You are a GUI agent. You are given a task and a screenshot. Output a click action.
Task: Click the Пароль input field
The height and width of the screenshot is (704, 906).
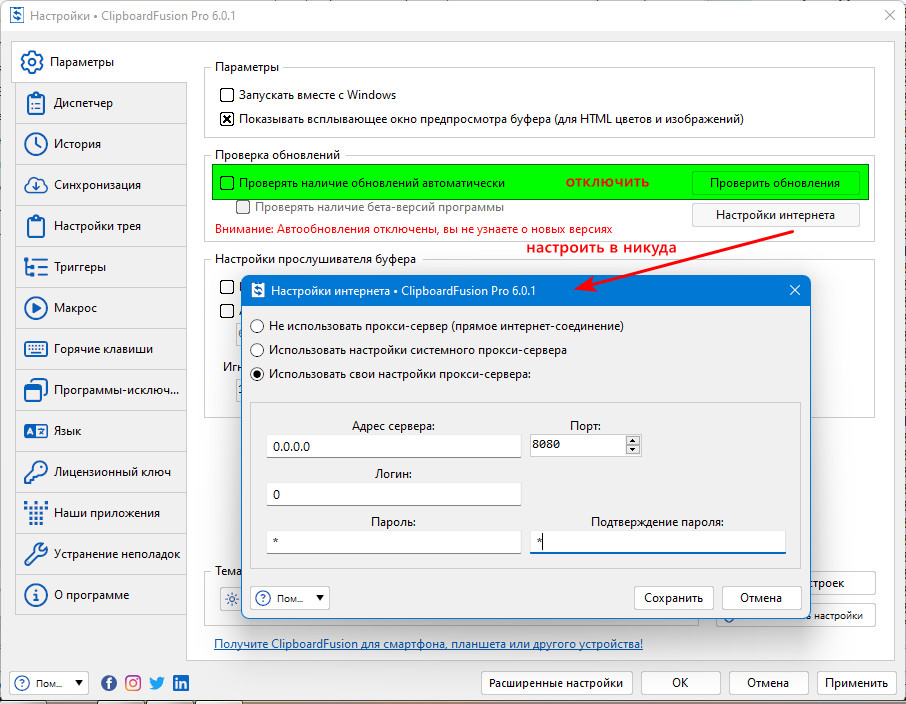393,542
